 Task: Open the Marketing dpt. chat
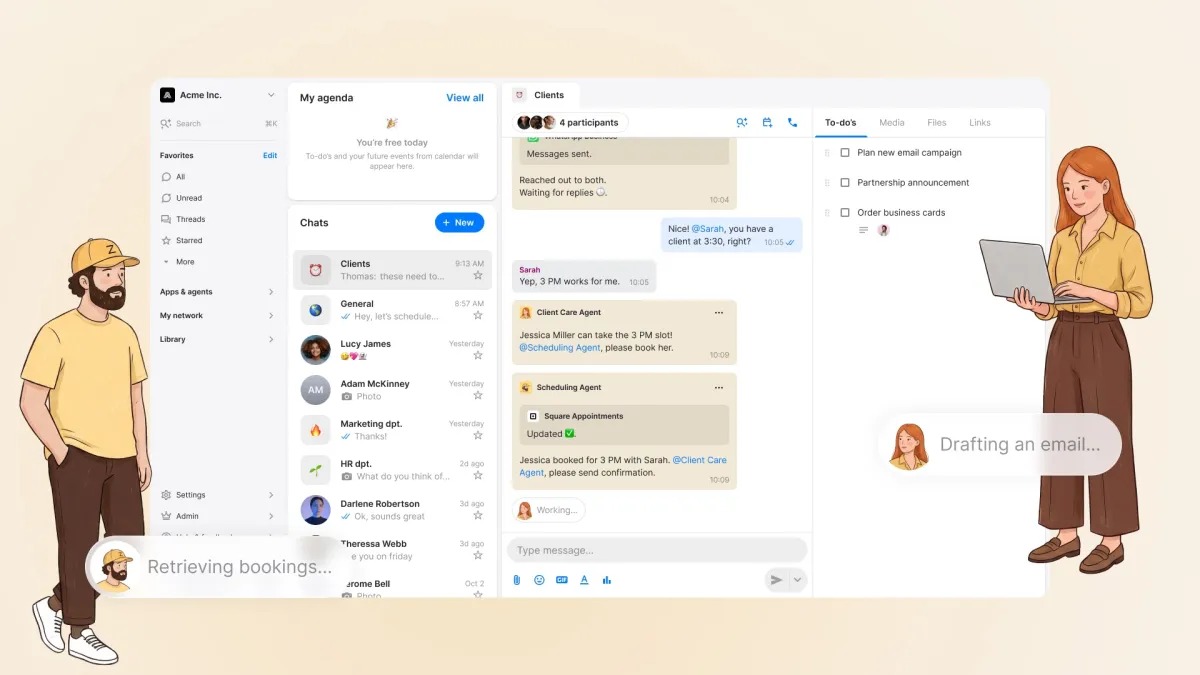coord(392,430)
